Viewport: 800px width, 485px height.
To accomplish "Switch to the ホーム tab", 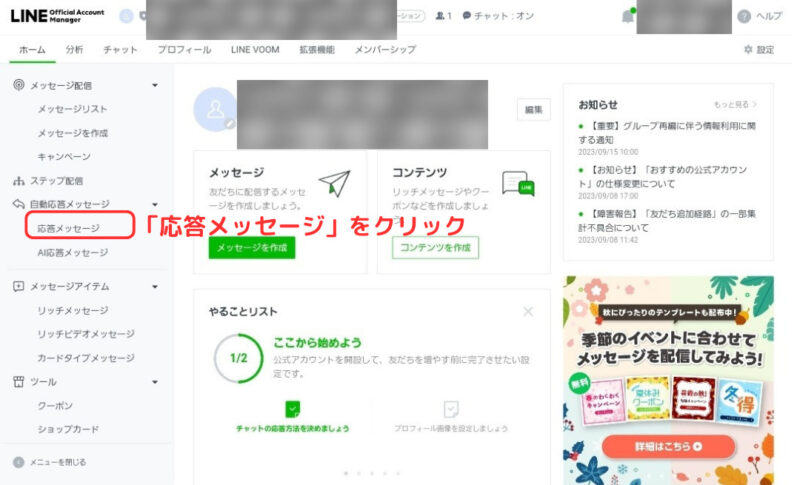I will [32, 49].
